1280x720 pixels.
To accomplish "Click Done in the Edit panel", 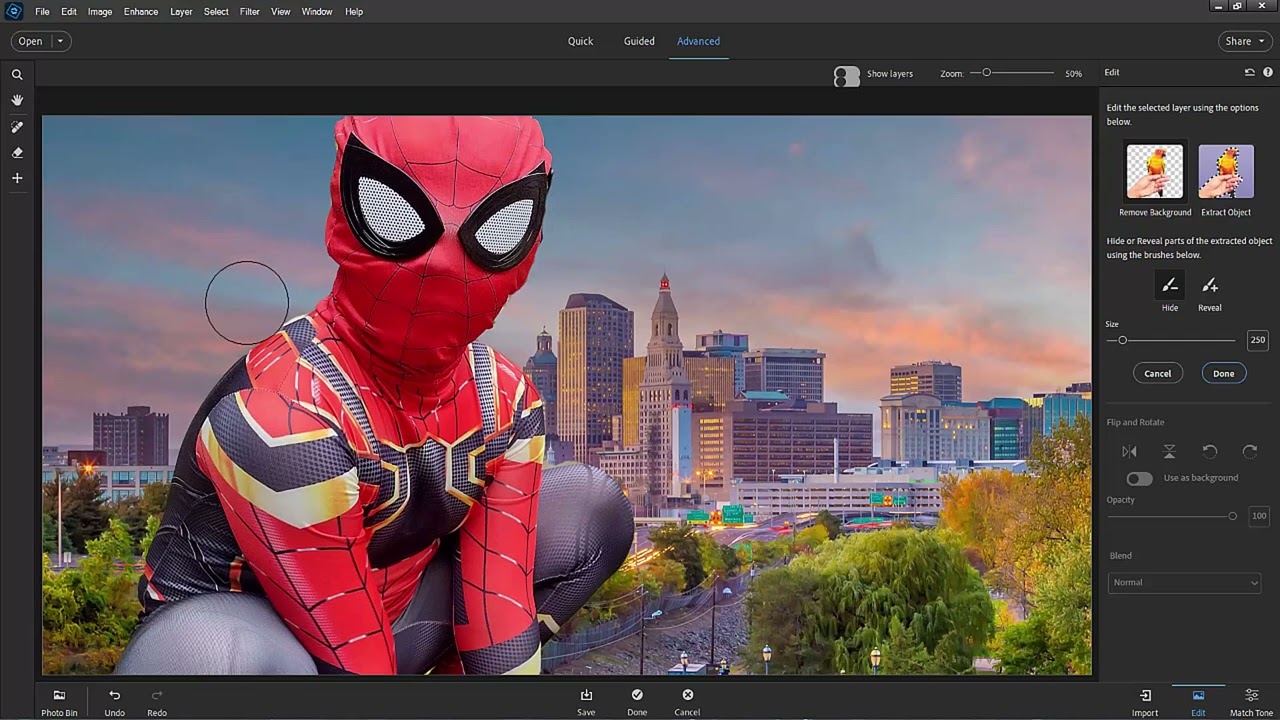I will [1224, 373].
